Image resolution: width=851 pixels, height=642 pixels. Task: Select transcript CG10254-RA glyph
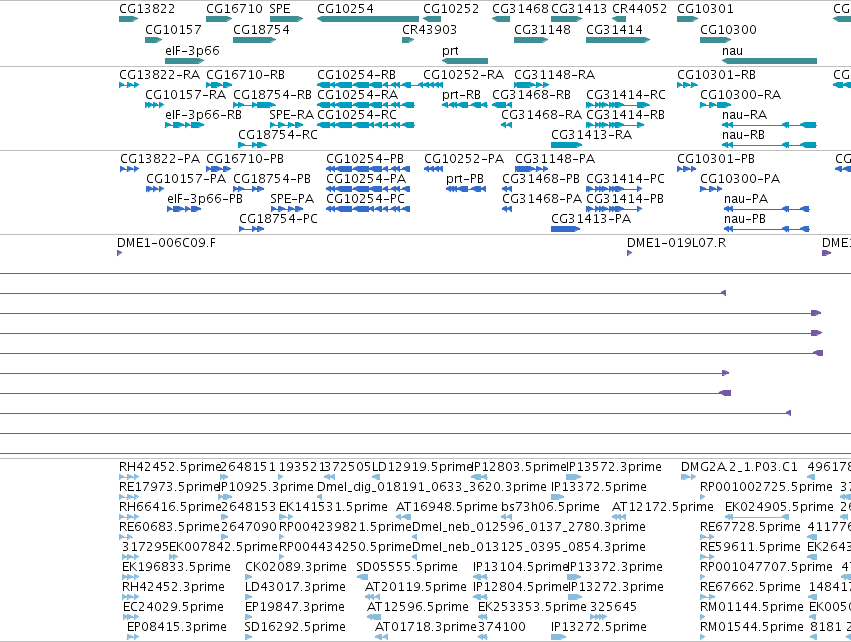click(x=366, y=105)
